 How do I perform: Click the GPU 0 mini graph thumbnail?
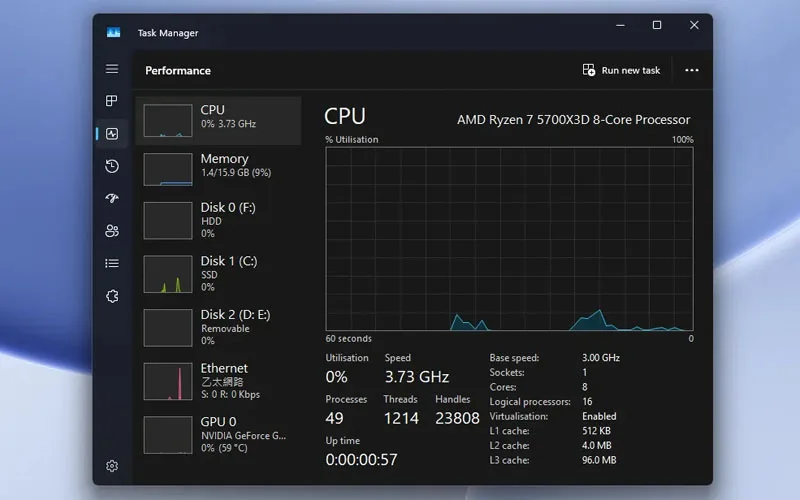coord(168,435)
